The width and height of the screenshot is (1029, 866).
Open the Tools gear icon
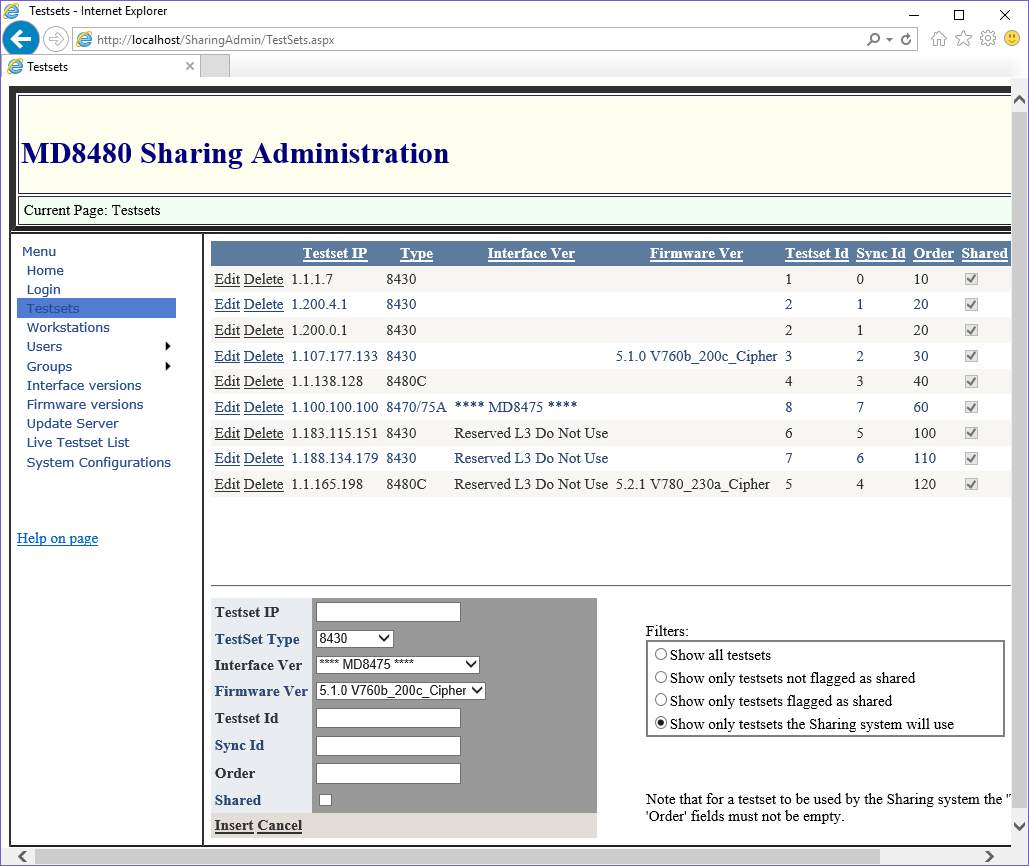[988, 39]
